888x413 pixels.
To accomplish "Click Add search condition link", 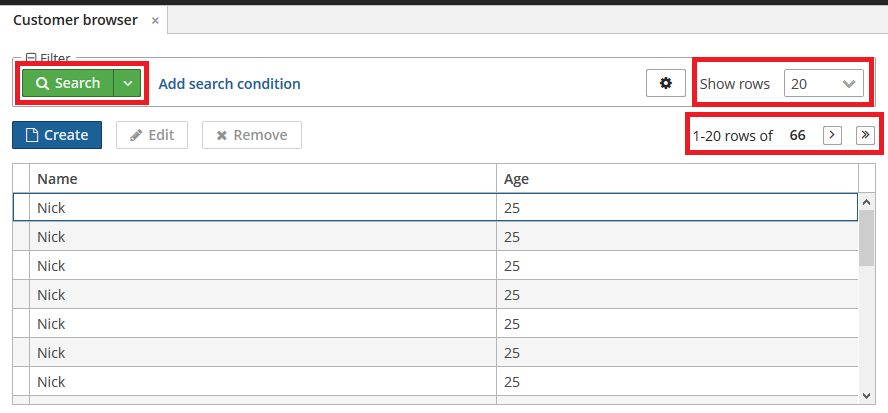I will tap(229, 84).
